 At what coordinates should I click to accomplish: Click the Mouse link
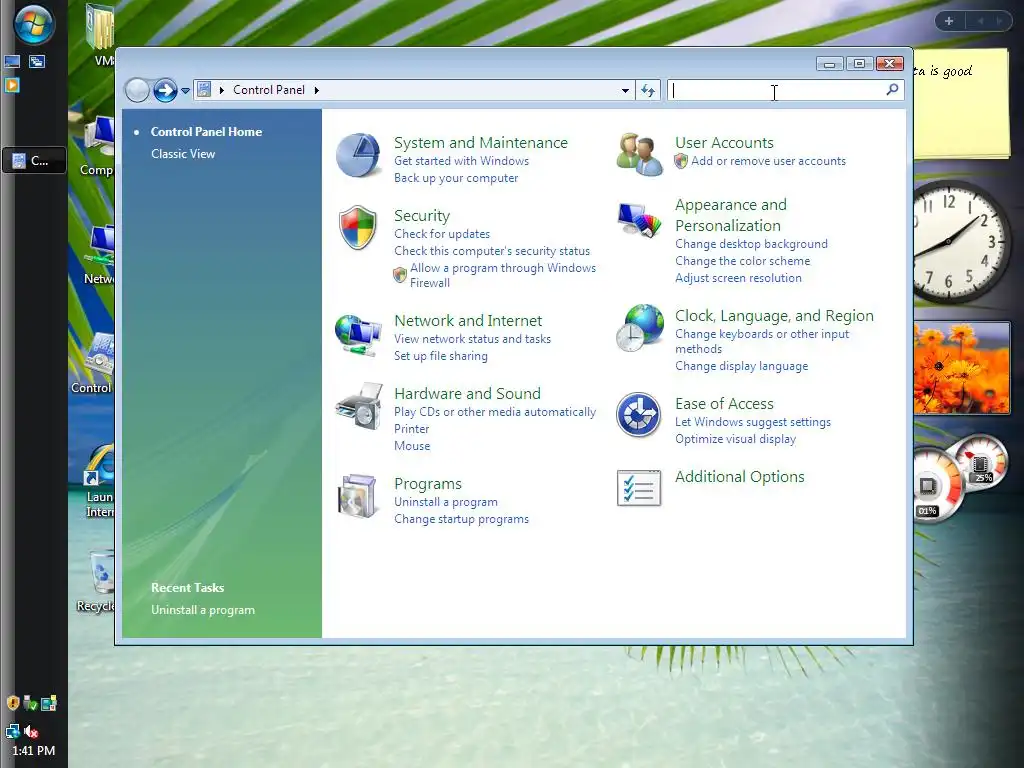[x=412, y=446]
